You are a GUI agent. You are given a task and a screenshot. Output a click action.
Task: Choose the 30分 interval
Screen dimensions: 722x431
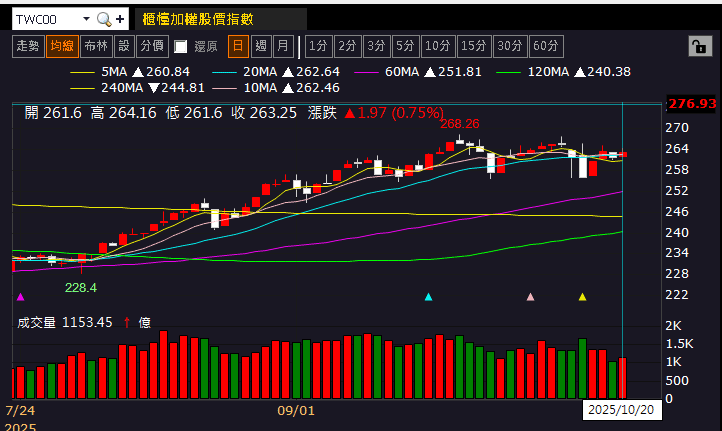pos(510,46)
